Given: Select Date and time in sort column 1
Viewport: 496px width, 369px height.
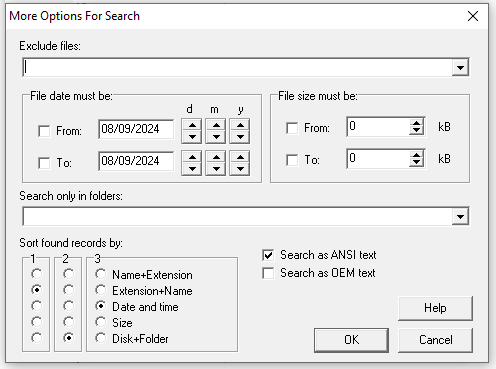Looking at the screenshot, I should 37,306.
